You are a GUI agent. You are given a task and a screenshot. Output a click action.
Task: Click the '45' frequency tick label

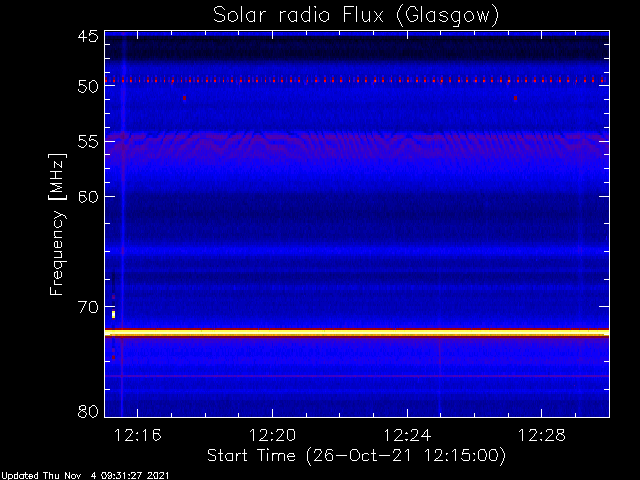[88, 36]
